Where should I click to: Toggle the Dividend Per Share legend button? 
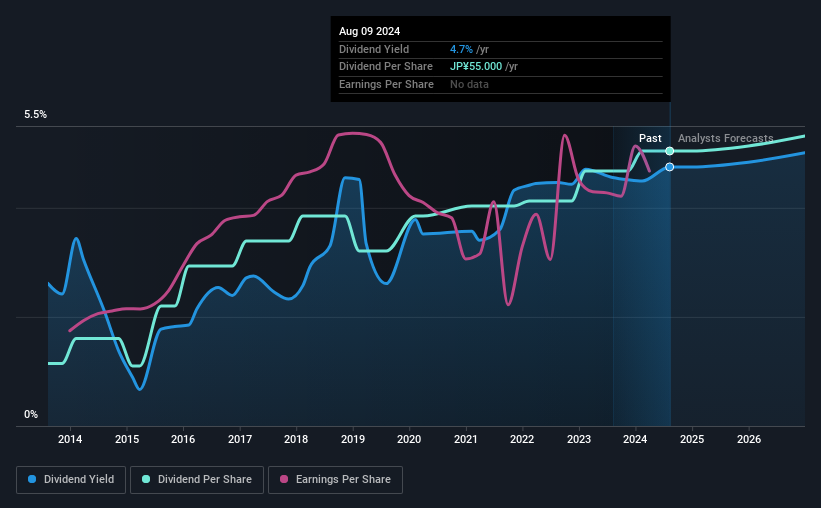click(x=197, y=480)
